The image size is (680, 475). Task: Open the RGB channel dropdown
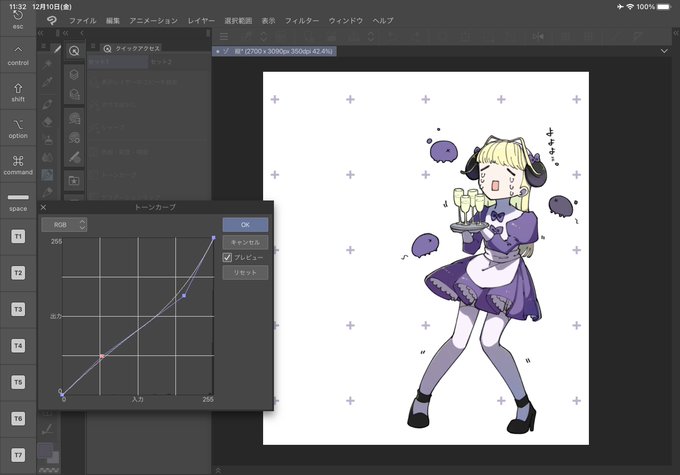(64, 225)
